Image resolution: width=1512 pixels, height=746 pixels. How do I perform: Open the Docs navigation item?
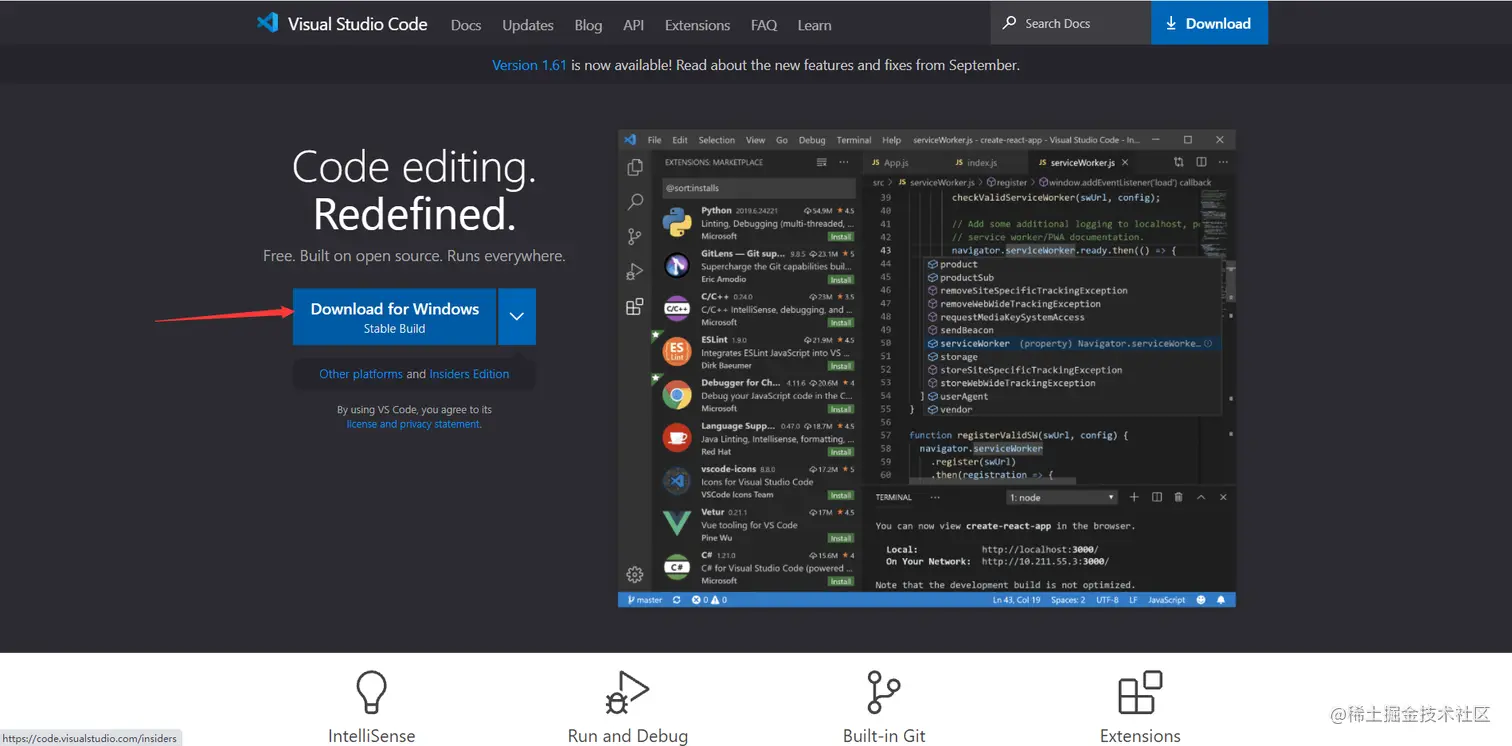(x=466, y=25)
